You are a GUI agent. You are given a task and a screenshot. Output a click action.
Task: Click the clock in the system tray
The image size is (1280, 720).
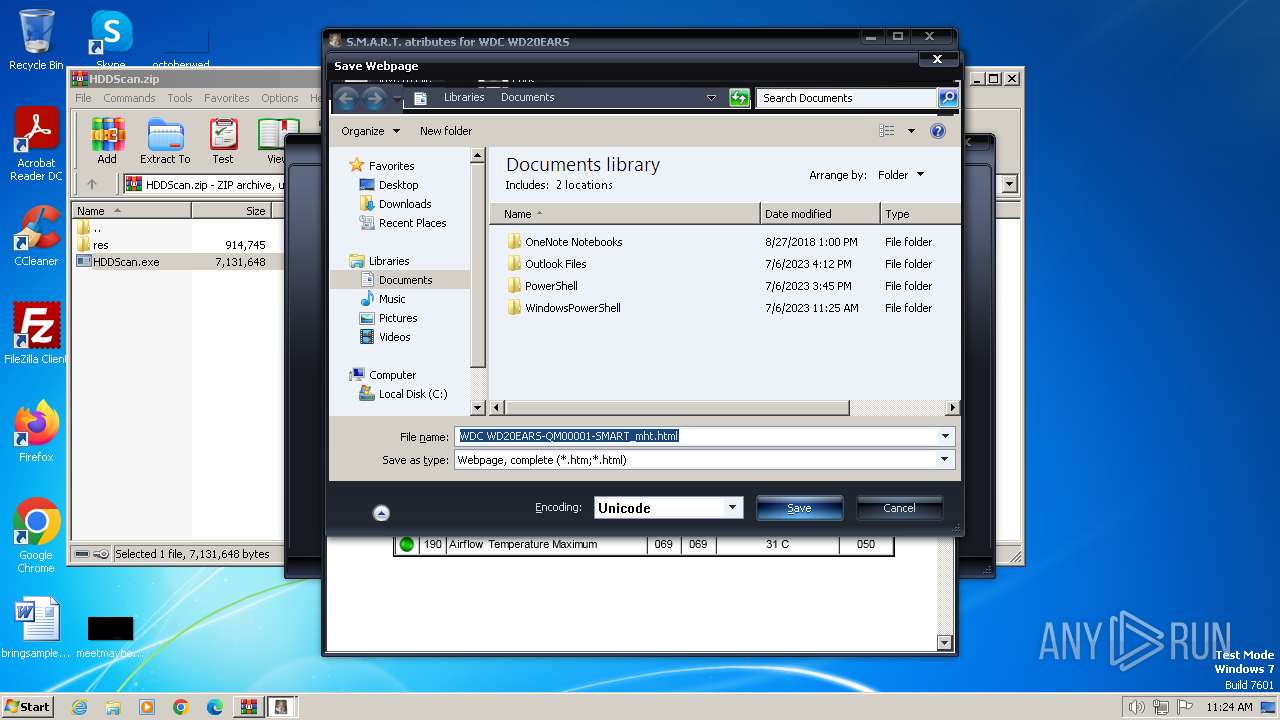coord(1229,707)
